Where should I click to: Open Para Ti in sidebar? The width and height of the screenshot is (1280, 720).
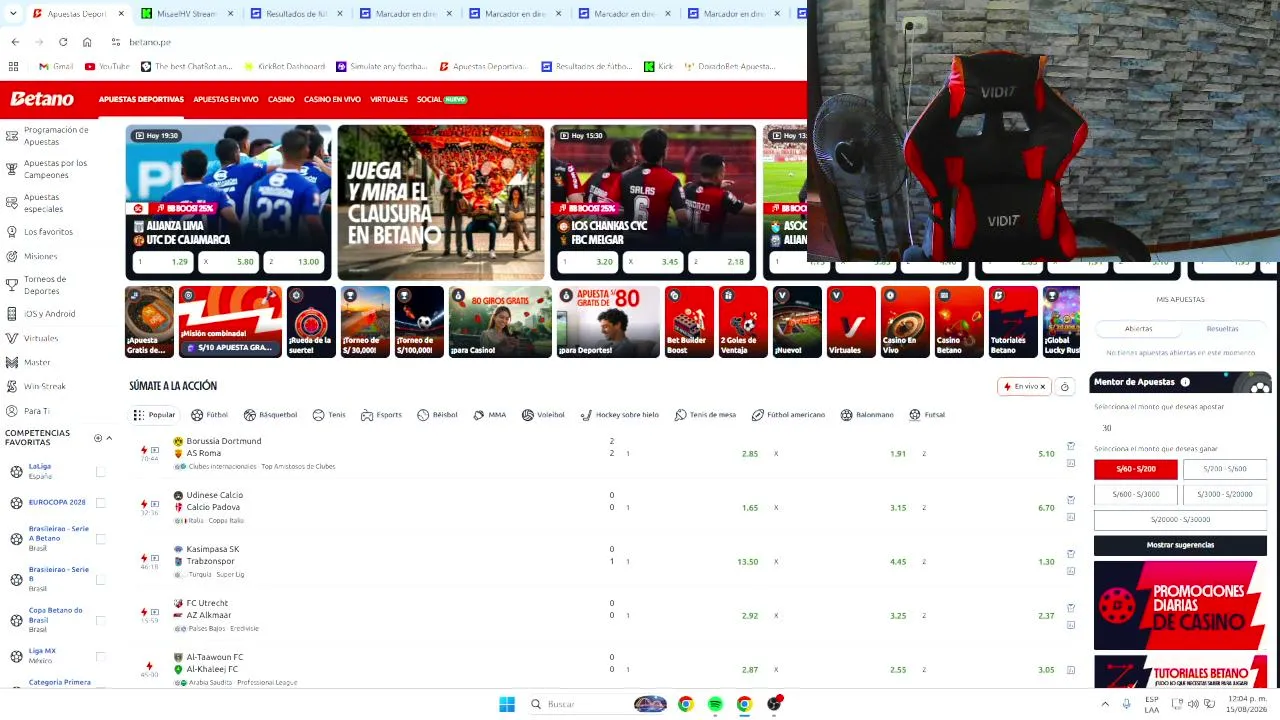[x=36, y=411]
